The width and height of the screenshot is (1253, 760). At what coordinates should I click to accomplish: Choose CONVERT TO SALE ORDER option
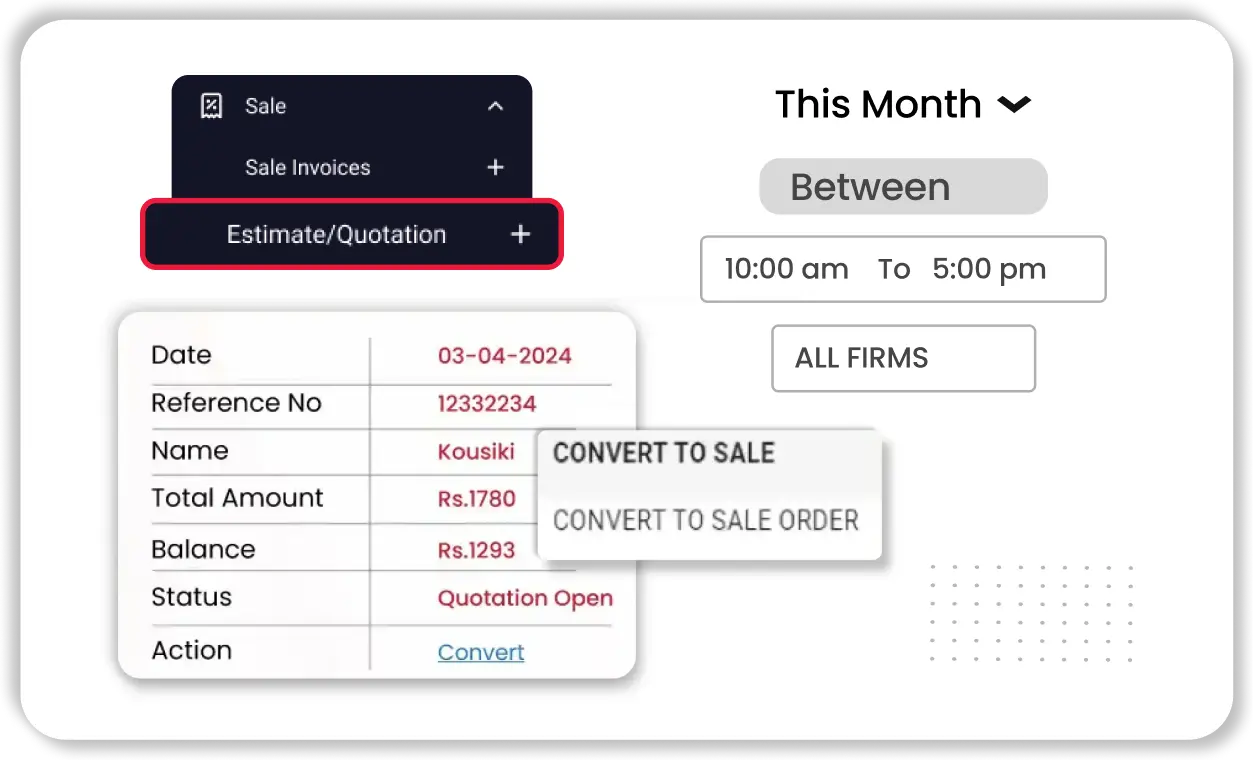706,521
